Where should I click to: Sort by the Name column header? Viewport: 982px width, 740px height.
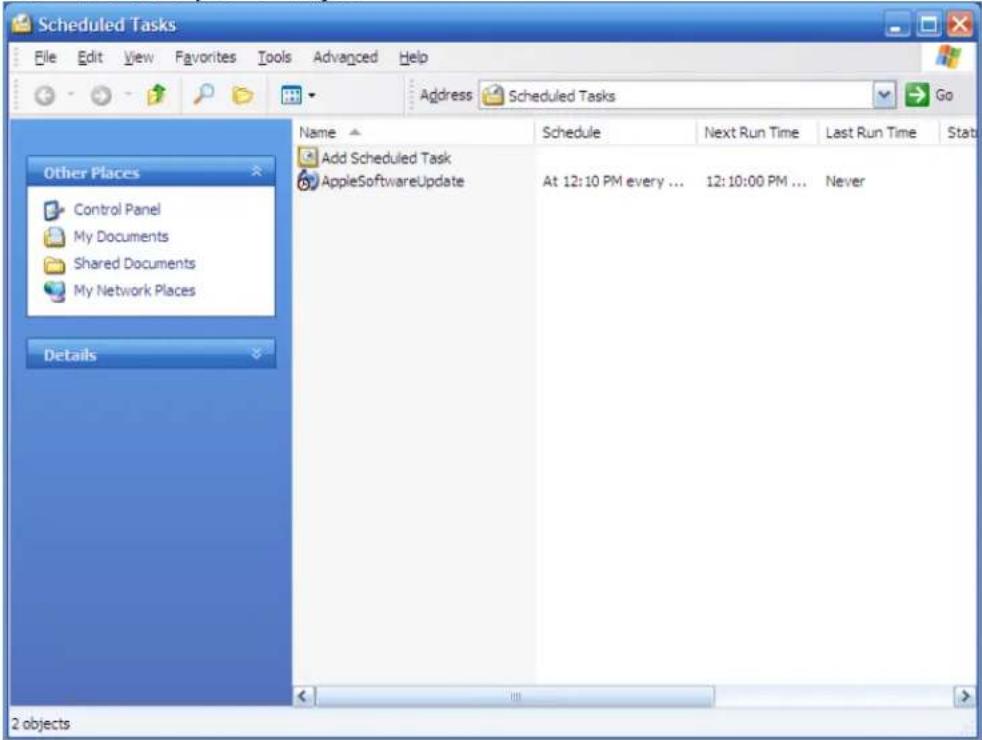pyautogui.click(x=413, y=133)
